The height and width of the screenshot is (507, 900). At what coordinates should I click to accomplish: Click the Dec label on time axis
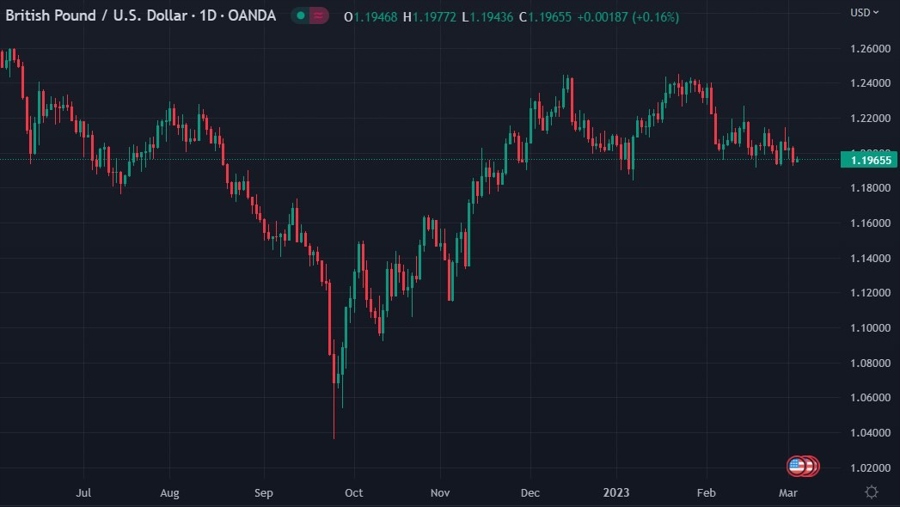(530, 493)
